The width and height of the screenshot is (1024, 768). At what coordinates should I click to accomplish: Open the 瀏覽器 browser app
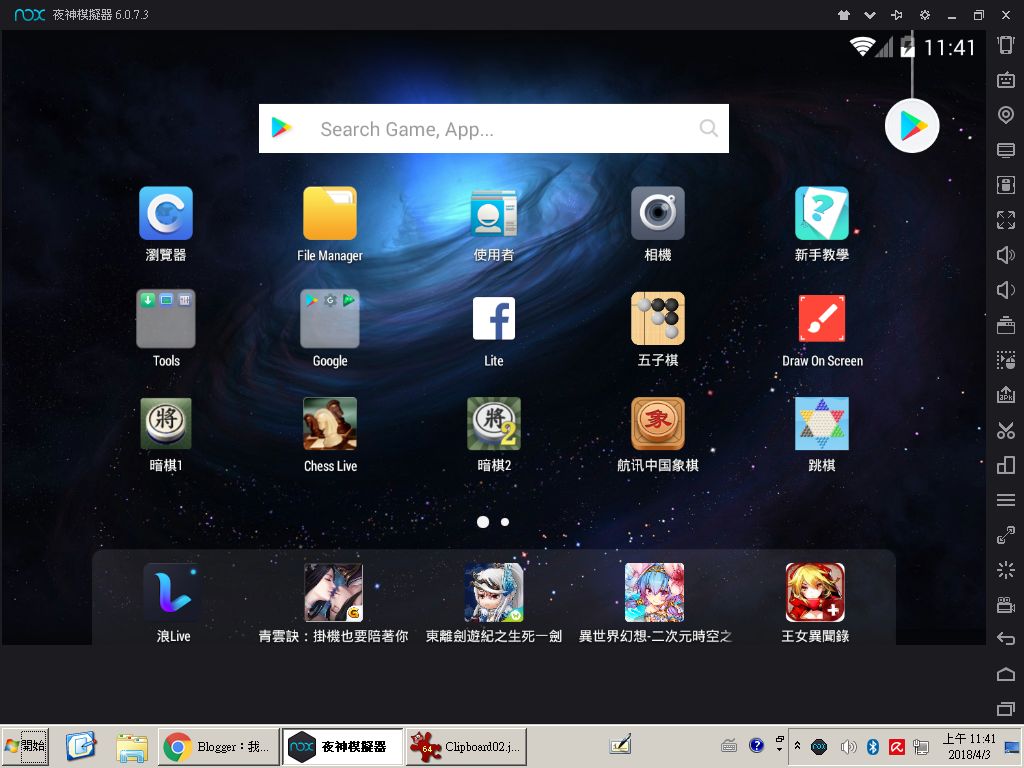(x=166, y=214)
